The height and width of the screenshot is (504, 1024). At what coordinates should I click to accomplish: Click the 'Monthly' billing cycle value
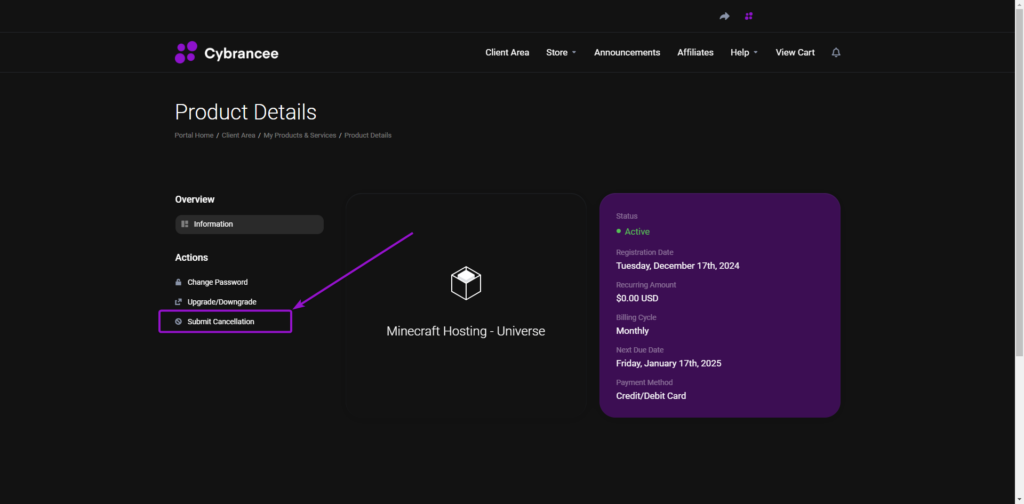pyautogui.click(x=633, y=331)
